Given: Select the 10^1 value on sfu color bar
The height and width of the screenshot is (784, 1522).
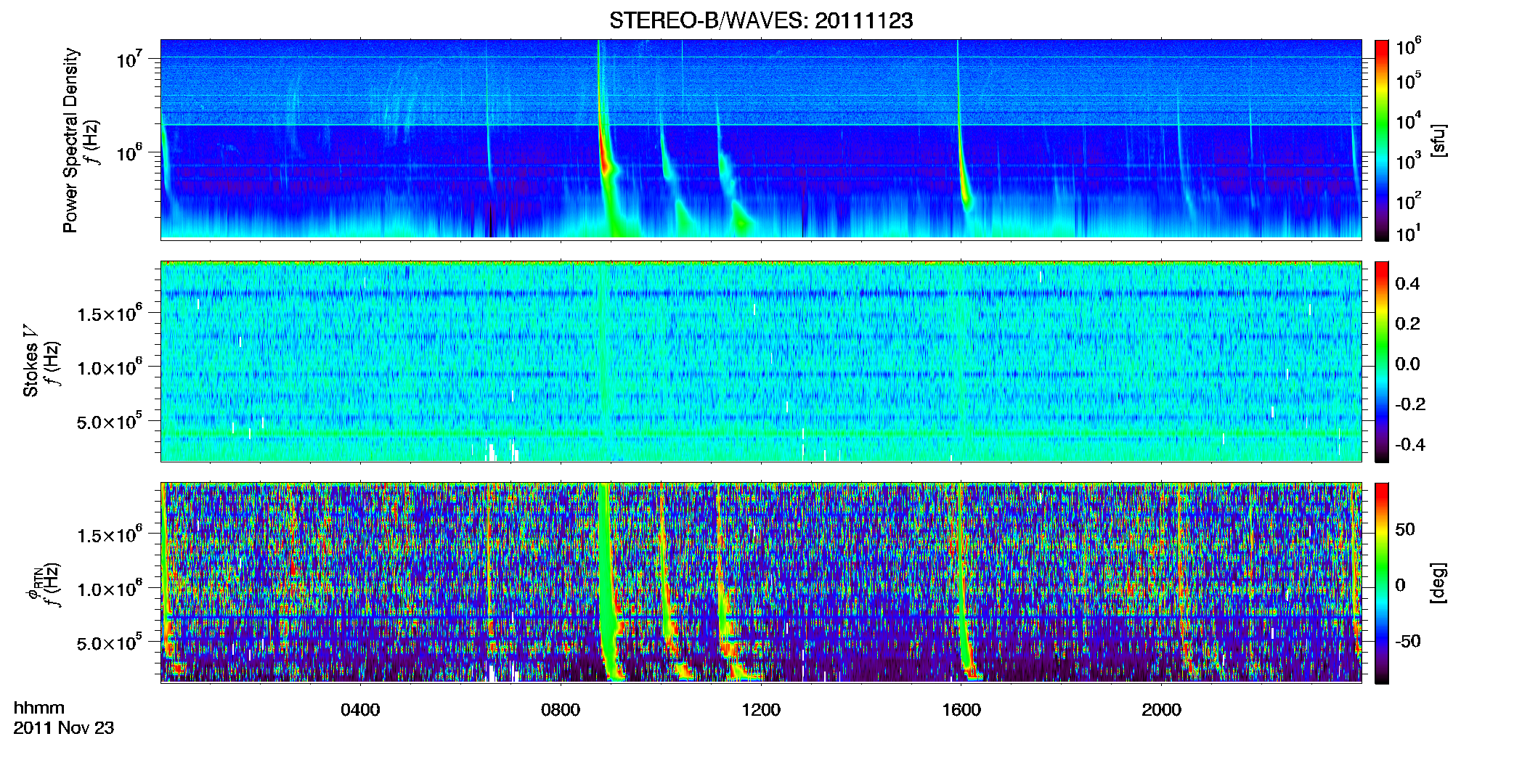Looking at the screenshot, I should click(x=1409, y=233).
